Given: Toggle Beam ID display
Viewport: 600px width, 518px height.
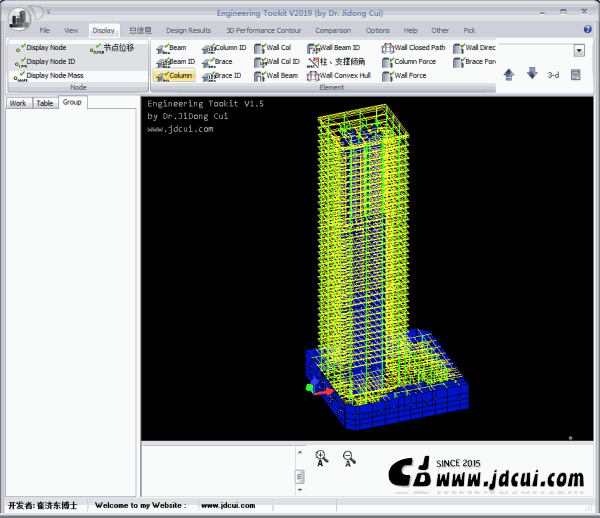Looking at the screenshot, I should [176, 62].
